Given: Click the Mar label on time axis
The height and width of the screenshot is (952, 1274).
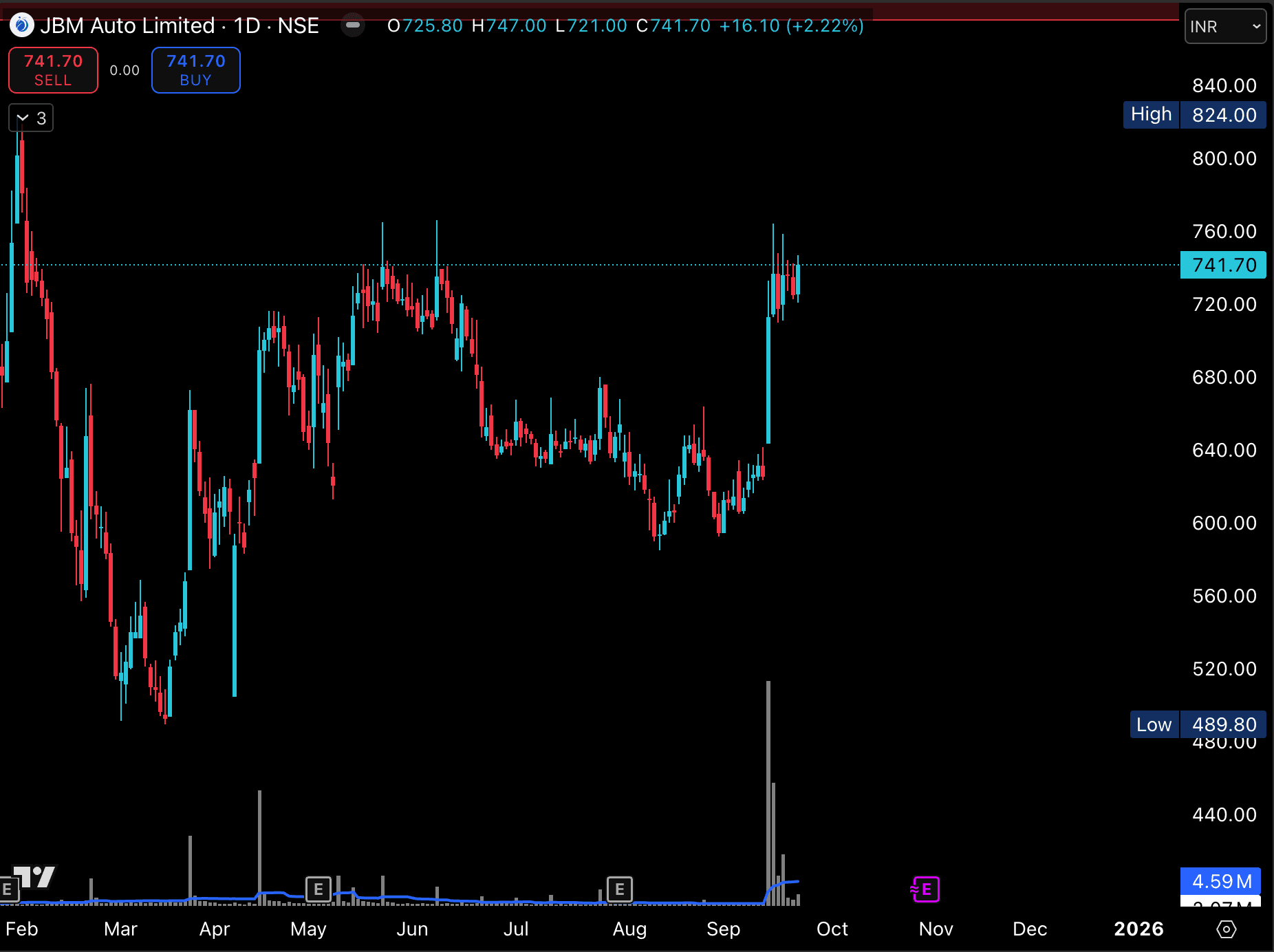Looking at the screenshot, I should (120, 929).
